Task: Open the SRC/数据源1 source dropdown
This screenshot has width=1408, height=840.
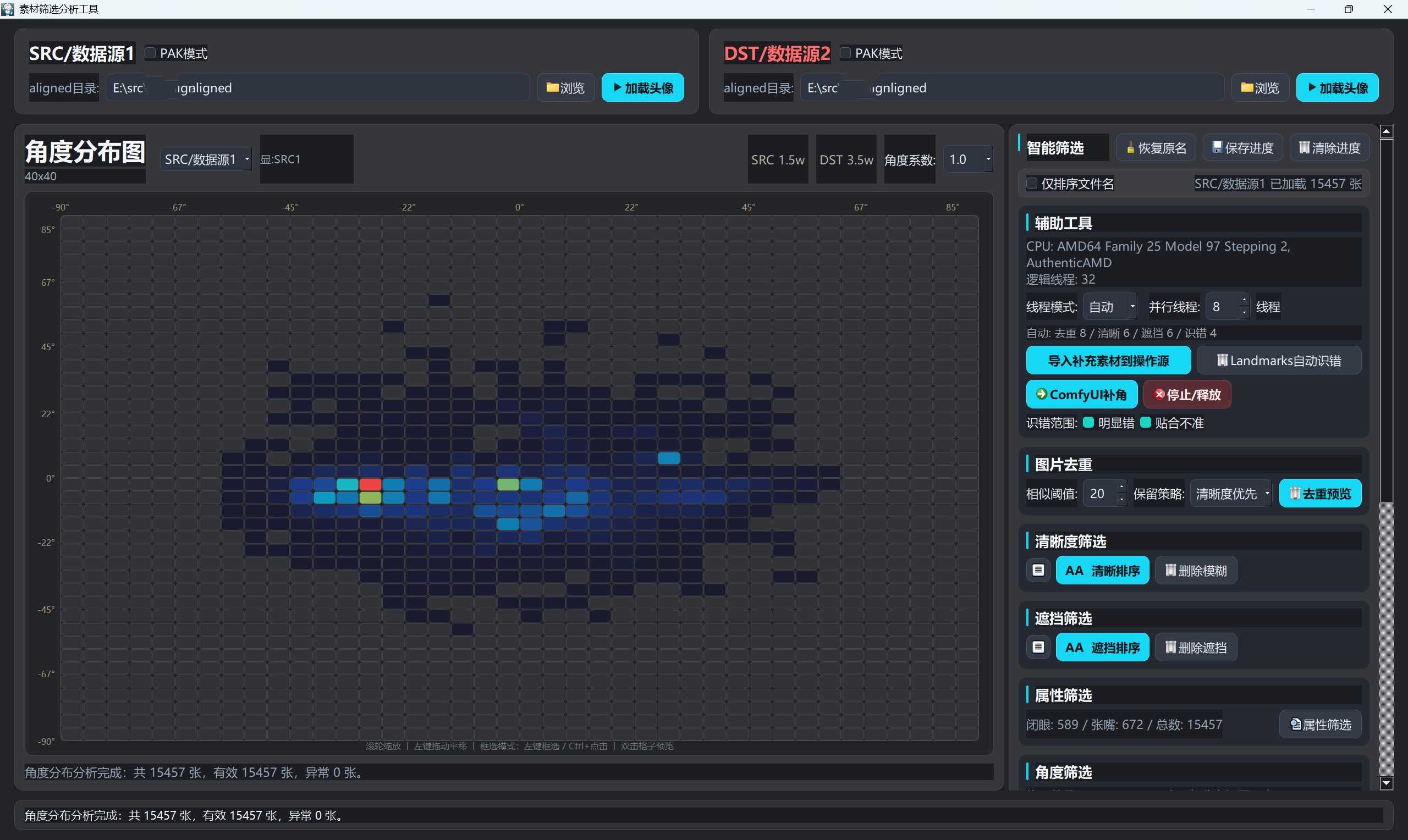Action: coord(207,159)
